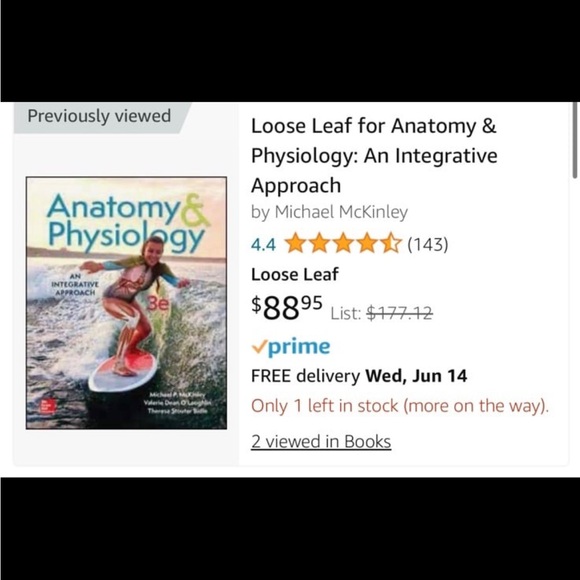580x580 pixels.
Task: Select author name Michael McKinley
Action: [341, 212]
